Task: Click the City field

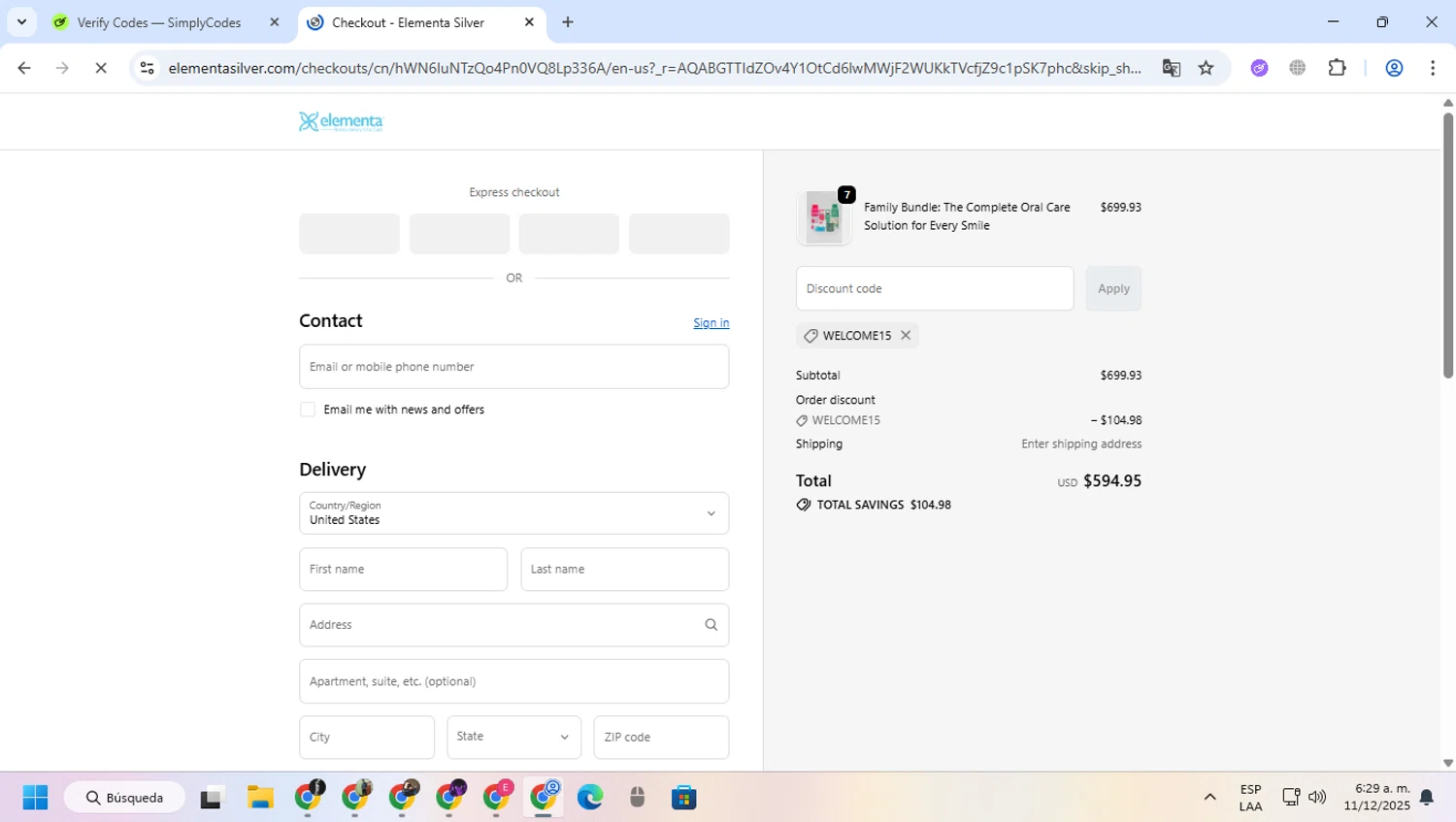Action: click(x=367, y=738)
